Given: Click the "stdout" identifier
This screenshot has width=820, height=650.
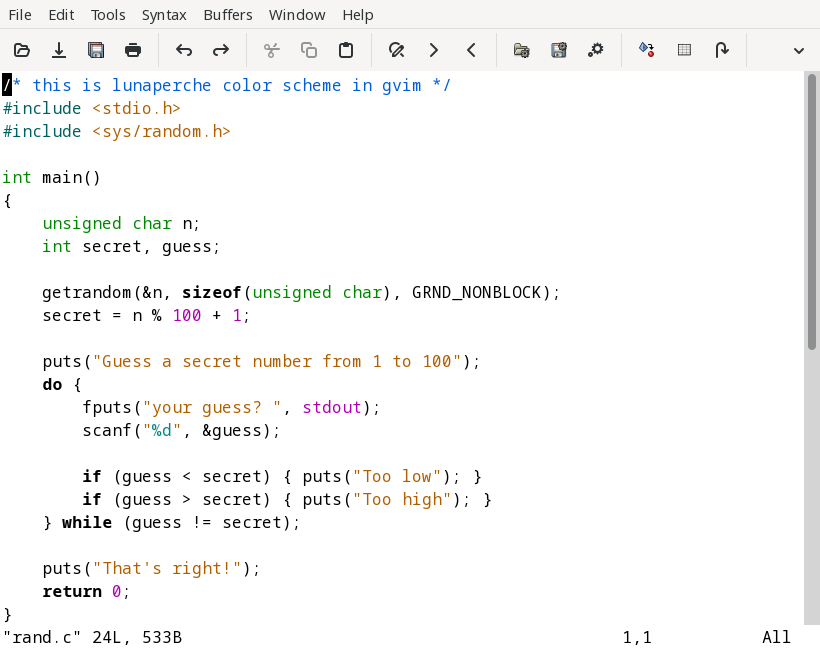Looking at the screenshot, I should click(332, 407).
